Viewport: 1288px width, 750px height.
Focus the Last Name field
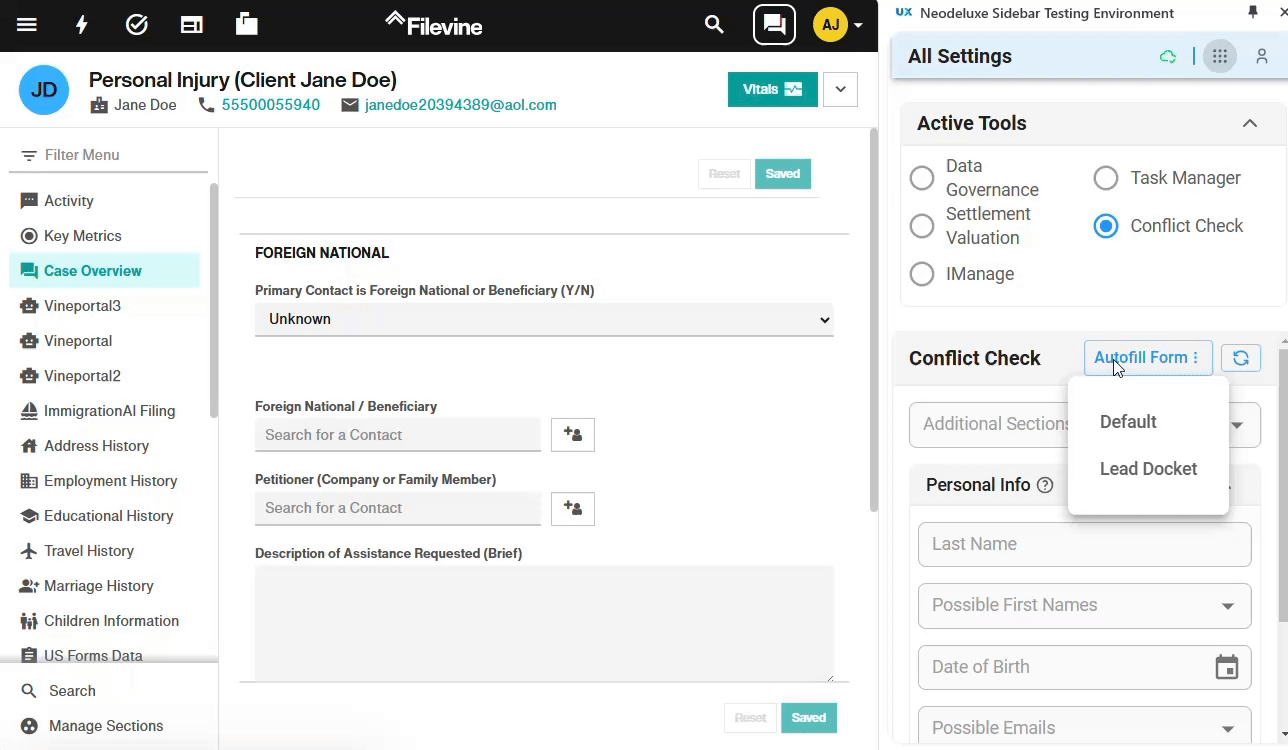[x=1085, y=545]
